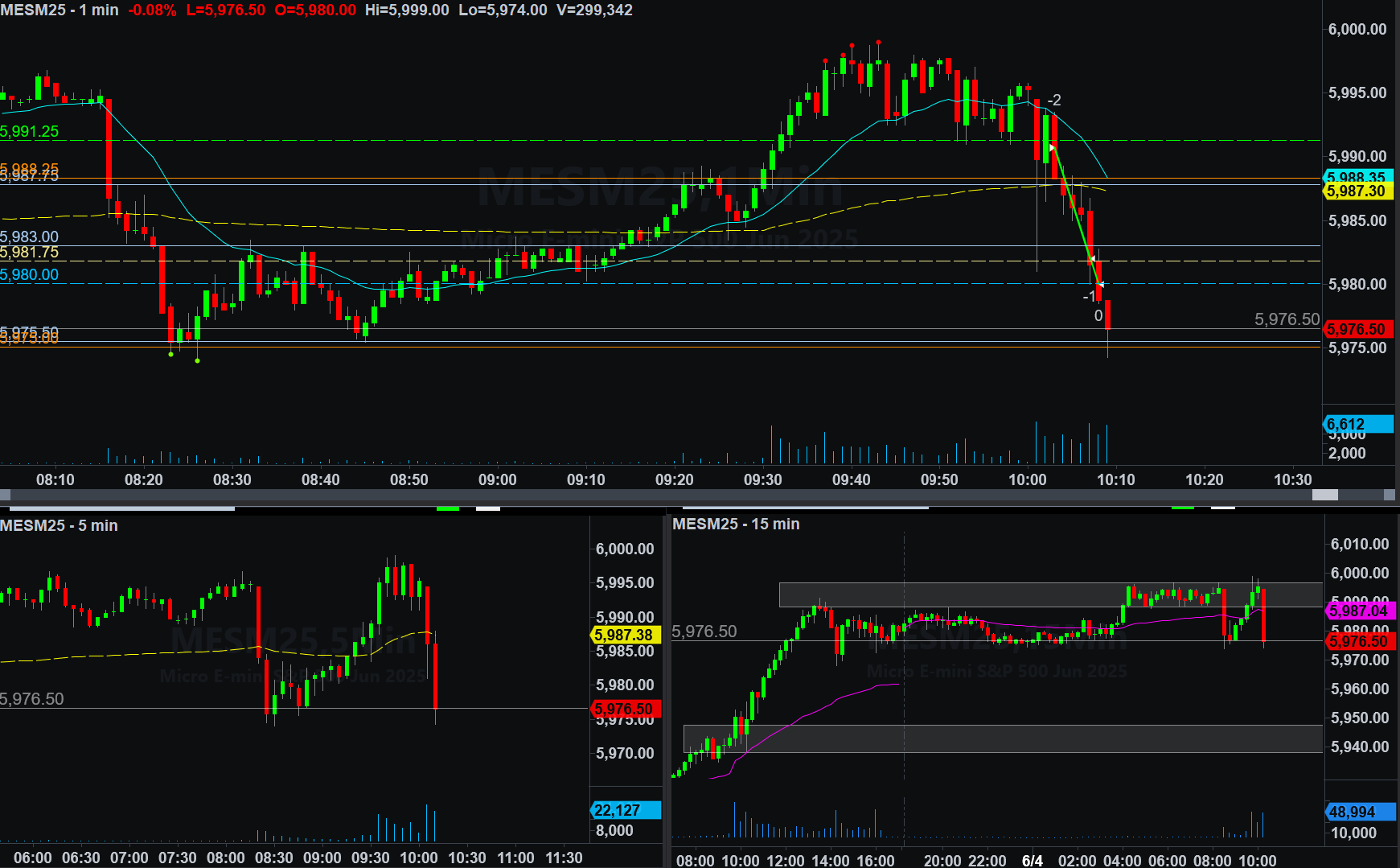The image size is (1400, 868).
Task: Click the blue 22,127 volume marker on 5-min chart
Action: 625,810
